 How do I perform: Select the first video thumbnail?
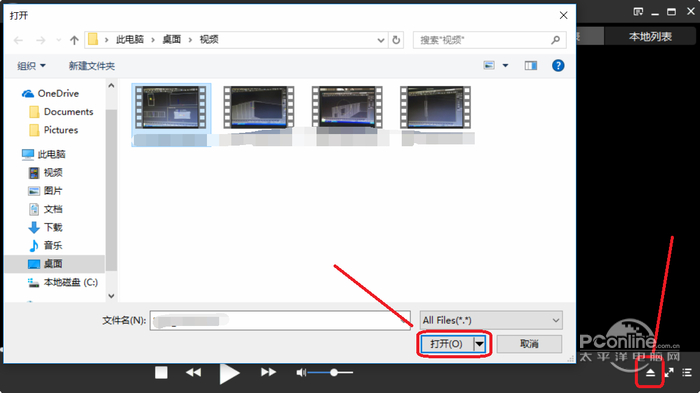[171, 107]
